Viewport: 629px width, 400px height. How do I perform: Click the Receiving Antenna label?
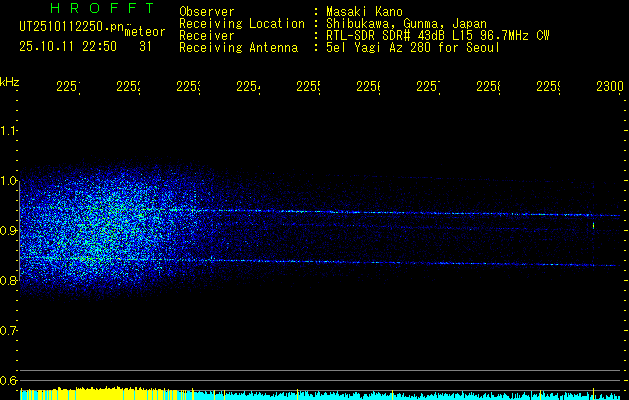point(238,48)
